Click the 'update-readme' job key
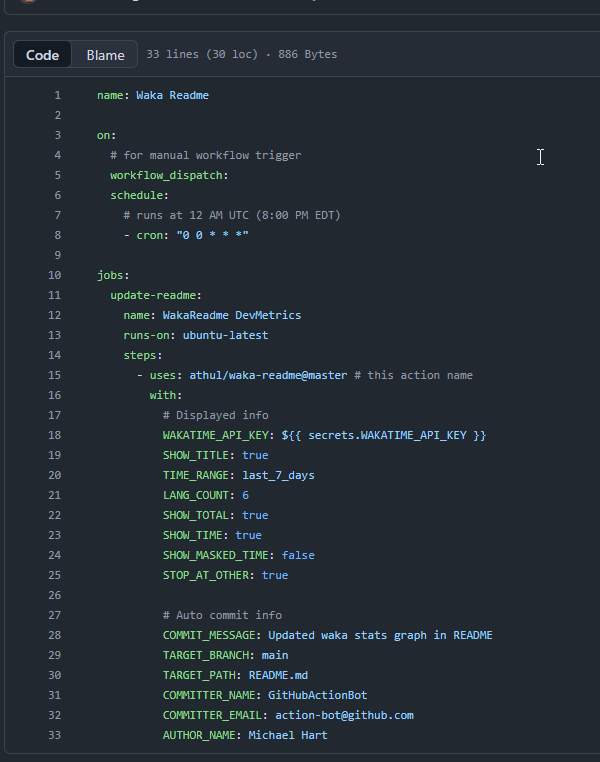This screenshot has height=762, width=600. (x=155, y=295)
